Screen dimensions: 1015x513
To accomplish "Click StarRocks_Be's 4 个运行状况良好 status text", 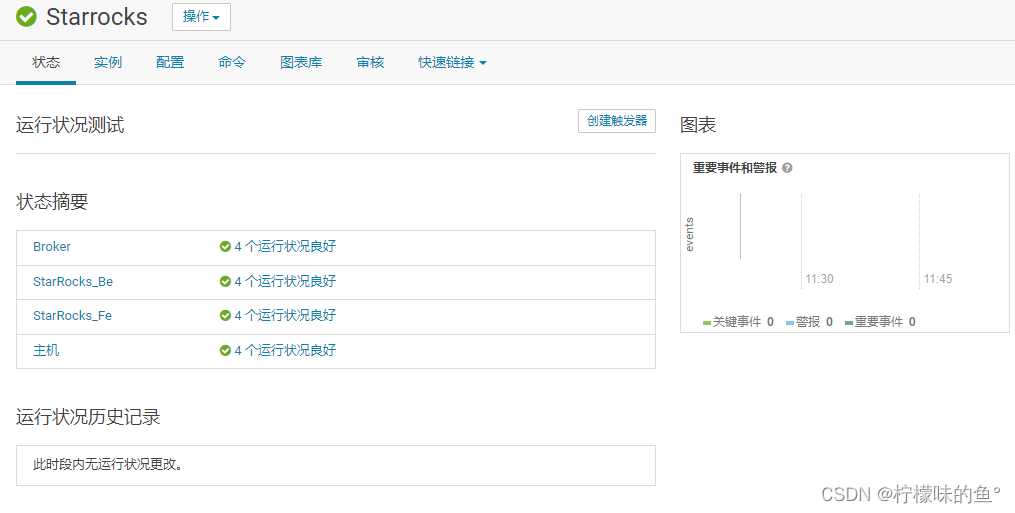I will pos(285,282).
